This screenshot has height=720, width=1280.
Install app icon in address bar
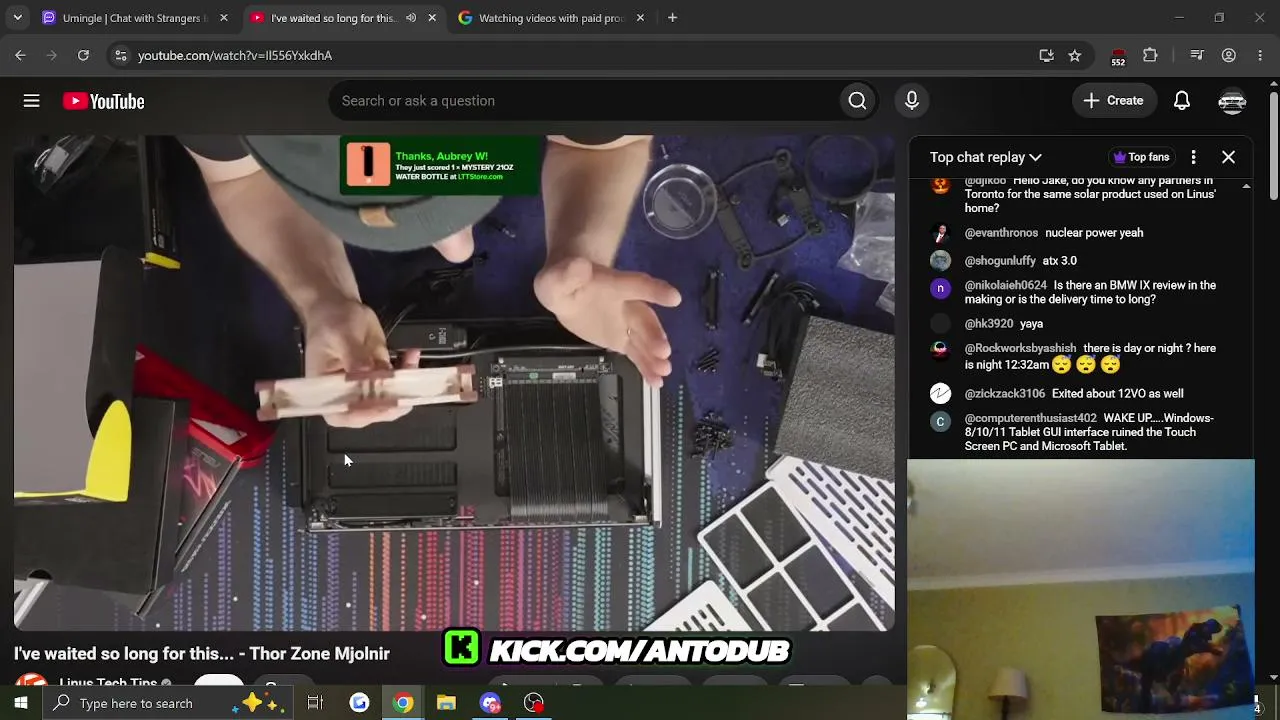coord(1046,56)
